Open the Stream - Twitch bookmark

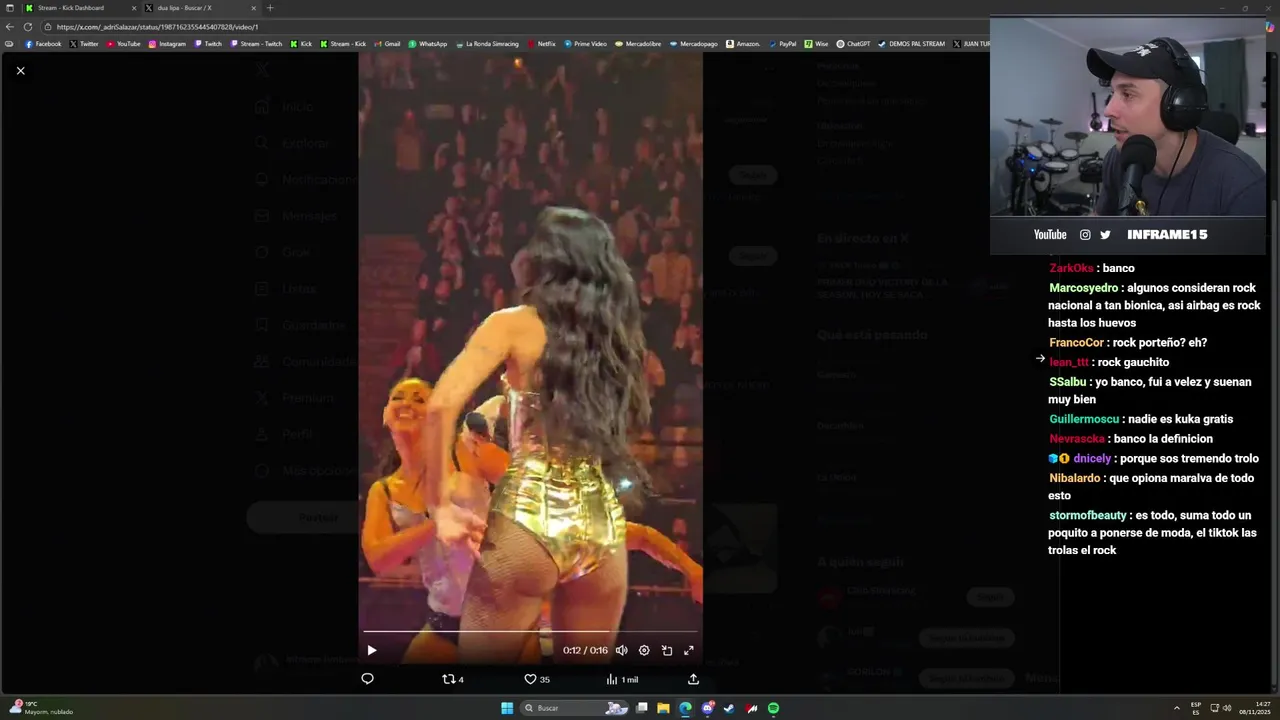click(256, 44)
